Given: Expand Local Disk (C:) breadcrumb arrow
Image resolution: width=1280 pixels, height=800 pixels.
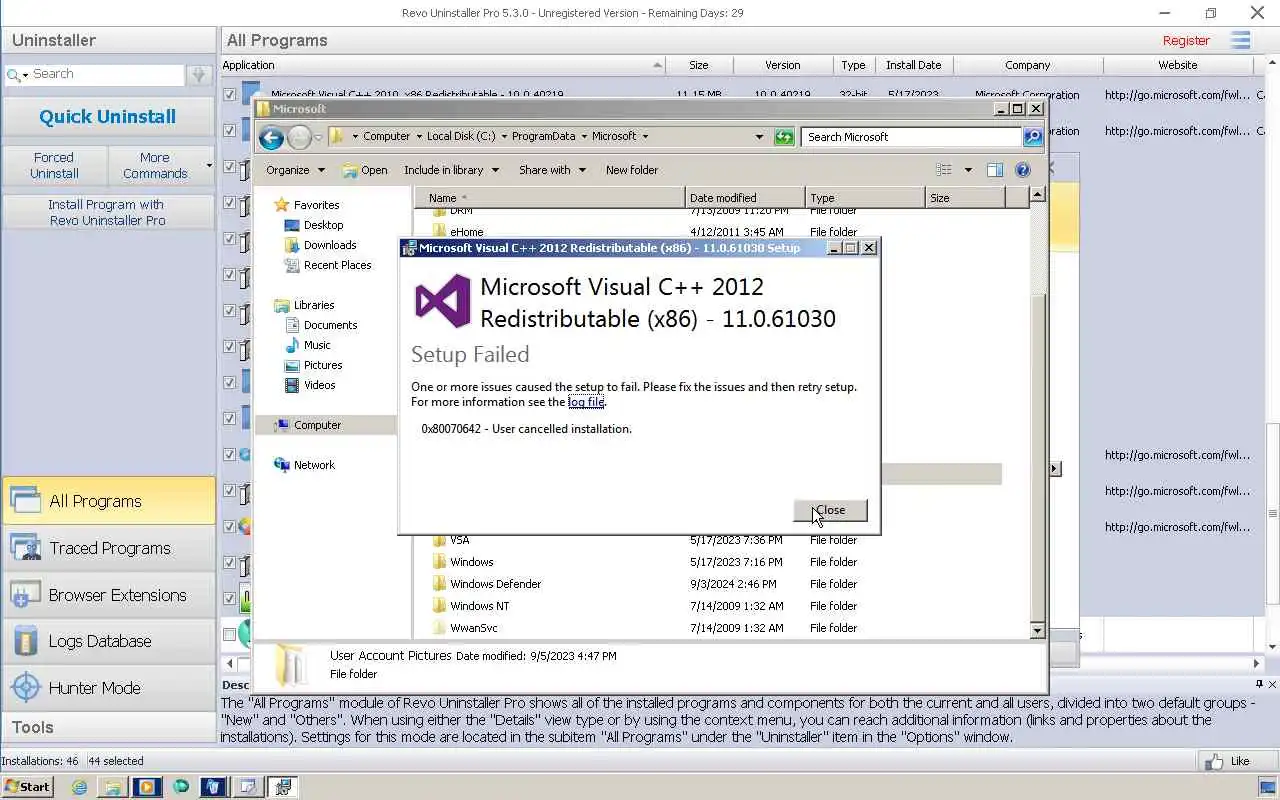Looking at the screenshot, I should coord(504,137).
